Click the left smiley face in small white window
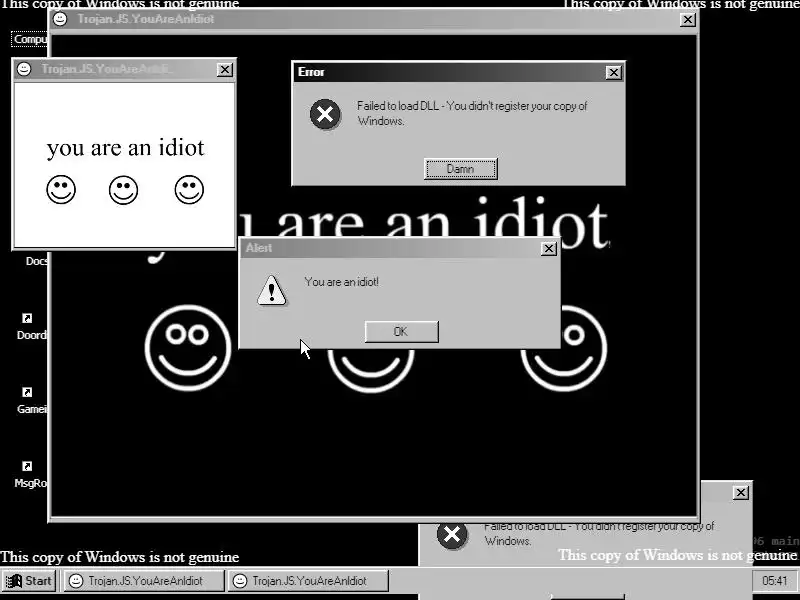Screen dimensions: 800x600 tap(61, 190)
